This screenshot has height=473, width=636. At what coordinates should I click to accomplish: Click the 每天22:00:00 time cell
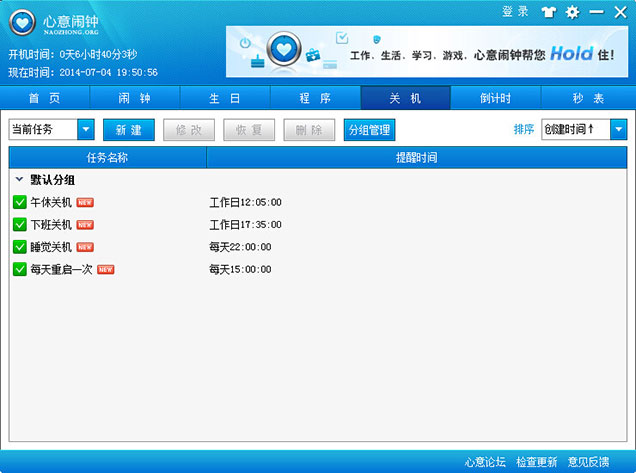click(x=240, y=247)
